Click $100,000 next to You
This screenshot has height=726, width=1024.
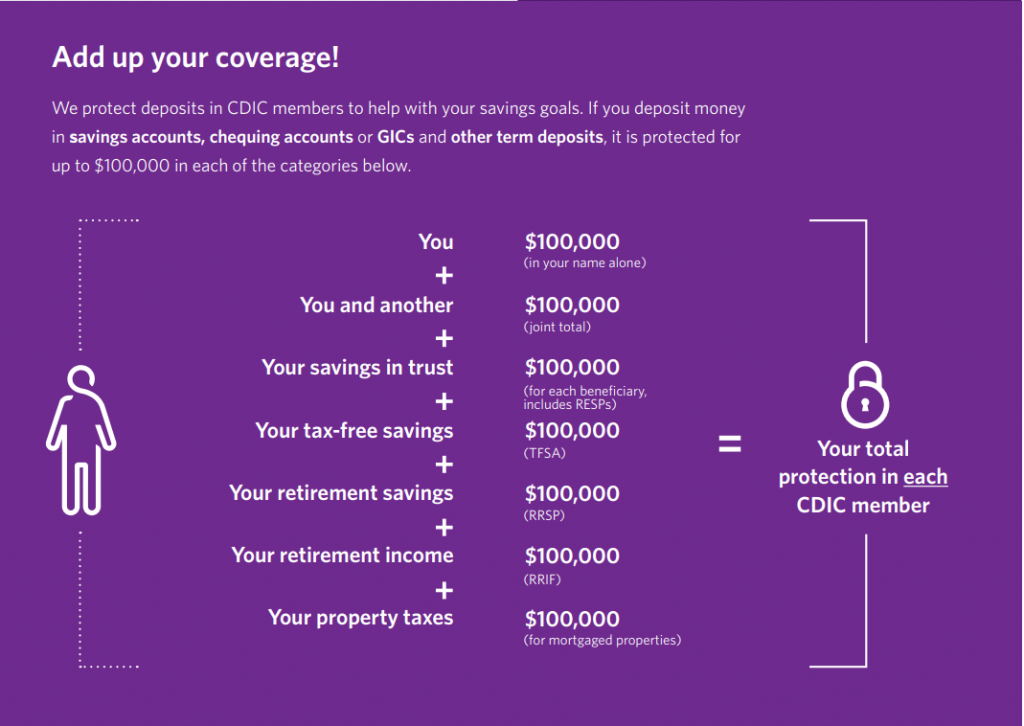572,242
